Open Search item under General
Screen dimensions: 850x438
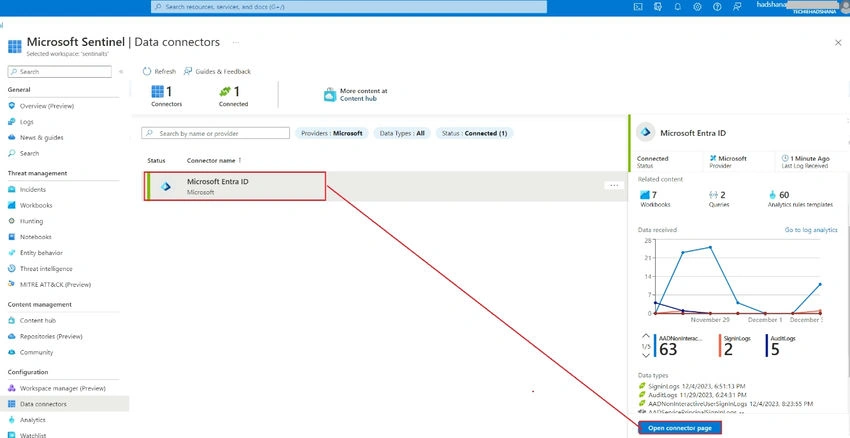point(29,153)
